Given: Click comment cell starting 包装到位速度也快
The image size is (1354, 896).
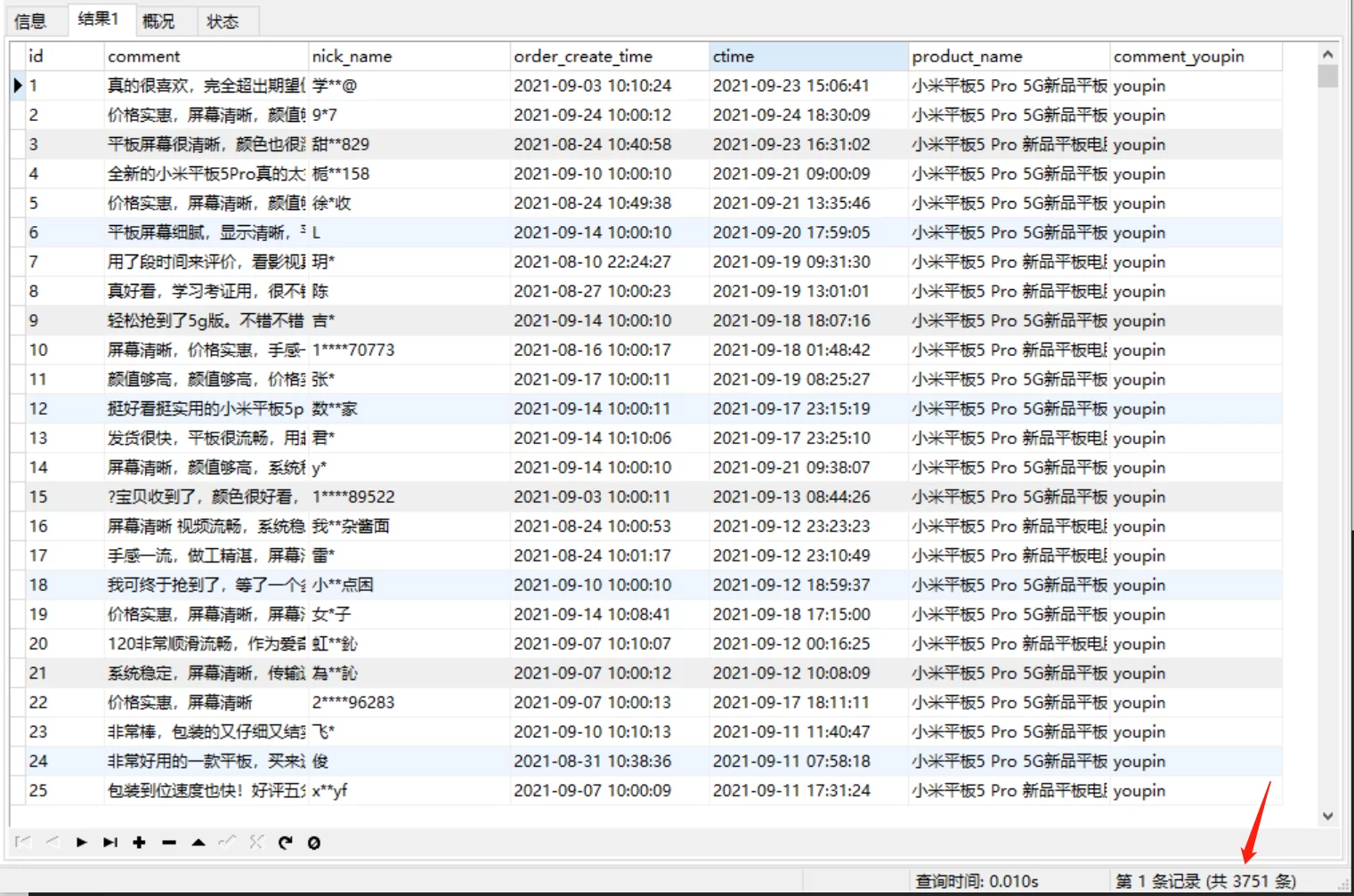Looking at the screenshot, I should pyautogui.click(x=207, y=790).
